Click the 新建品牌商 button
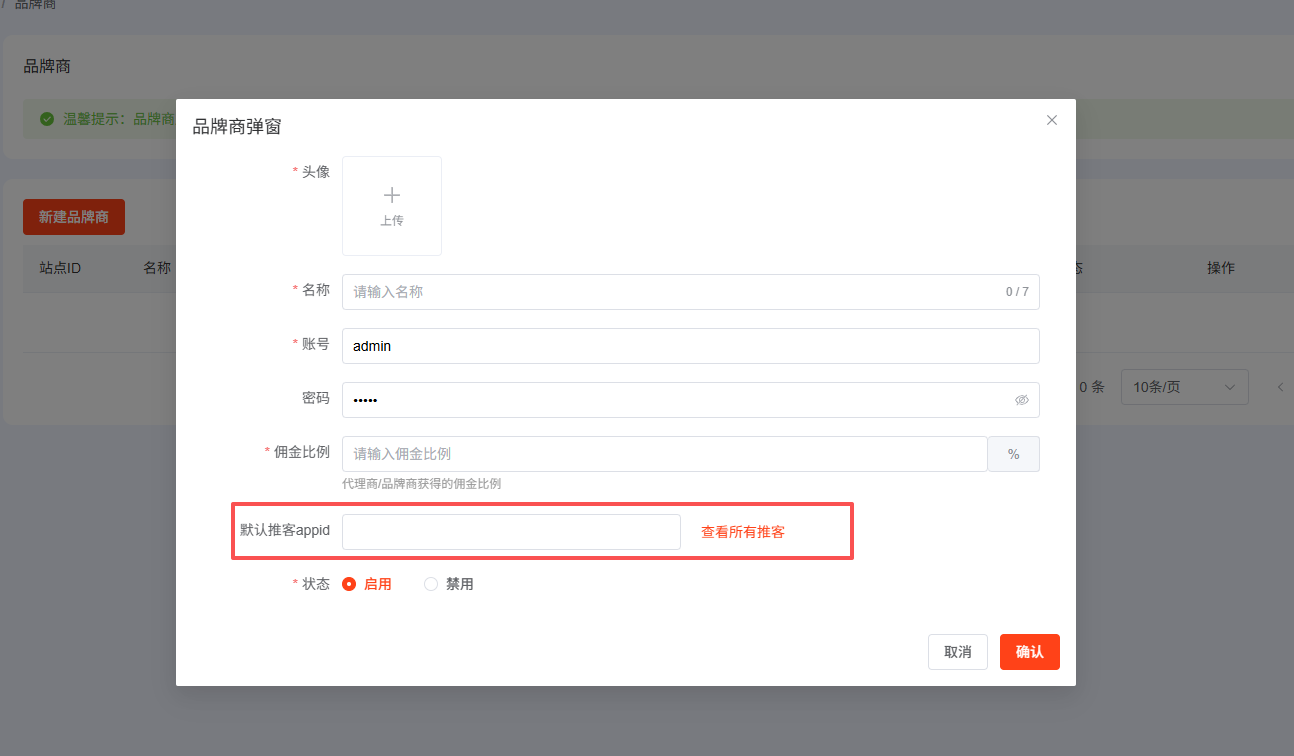The image size is (1294, 756). (x=74, y=217)
